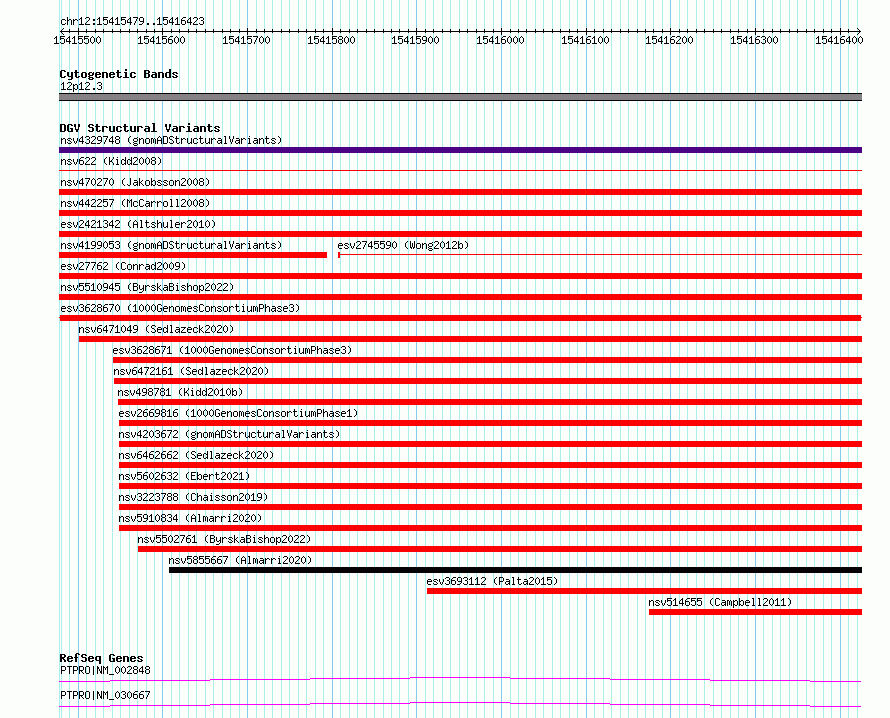Click ruler position 15416100
The image size is (890, 718).
coord(585,40)
